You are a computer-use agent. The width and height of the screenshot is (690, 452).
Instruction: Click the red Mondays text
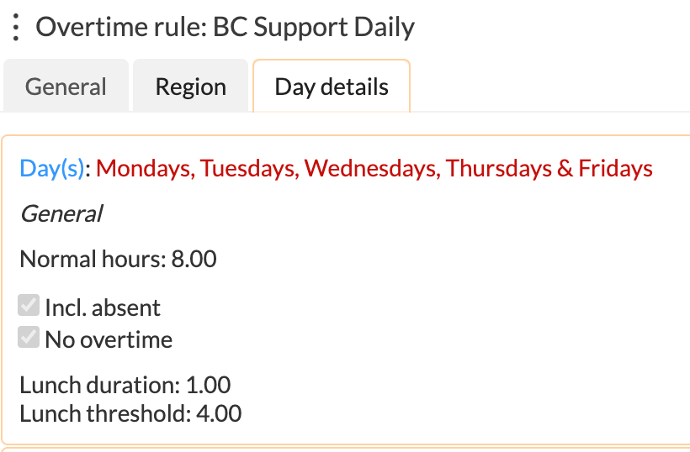141,168
